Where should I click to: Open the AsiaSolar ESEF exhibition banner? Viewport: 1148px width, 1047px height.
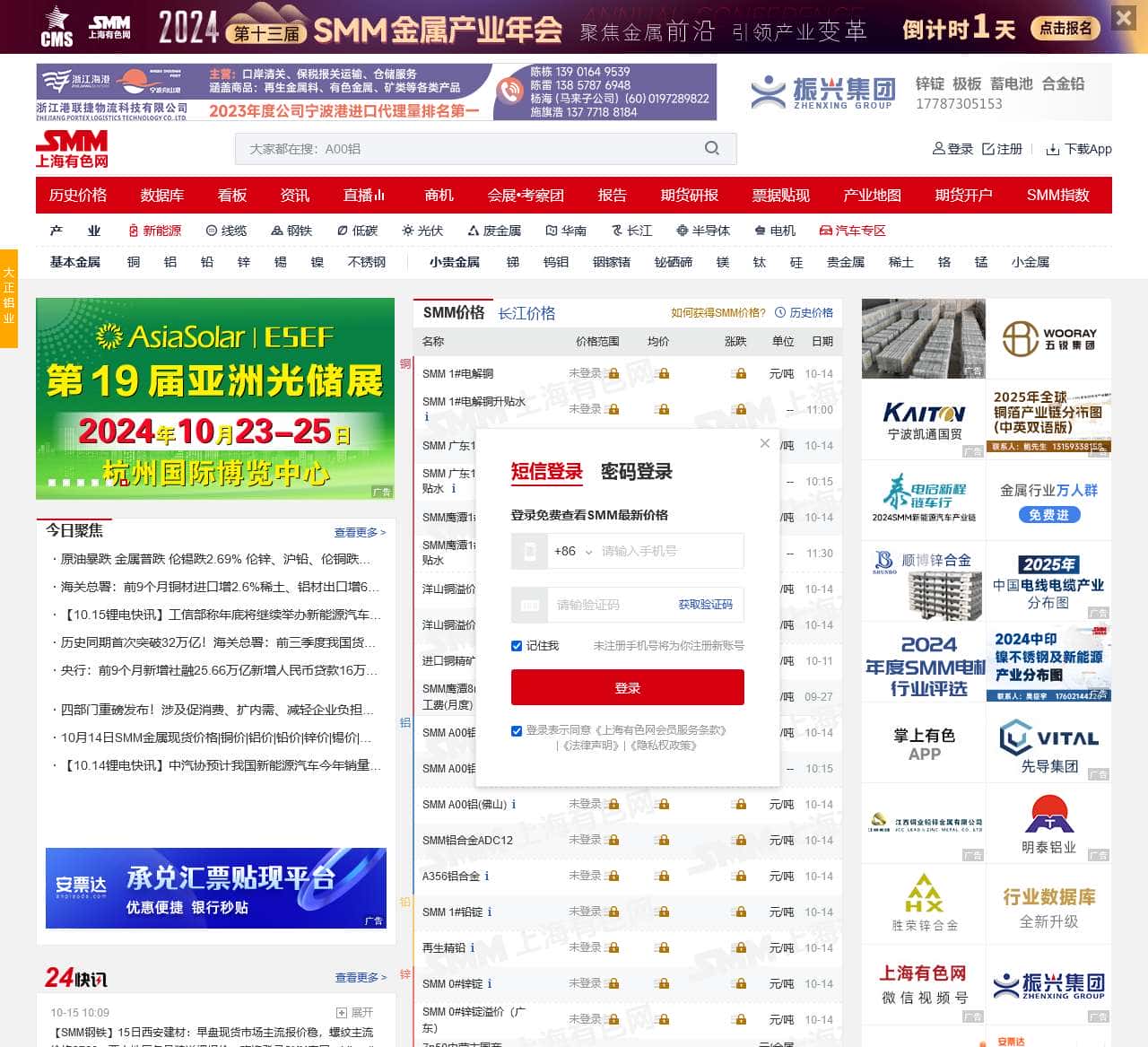215,398
